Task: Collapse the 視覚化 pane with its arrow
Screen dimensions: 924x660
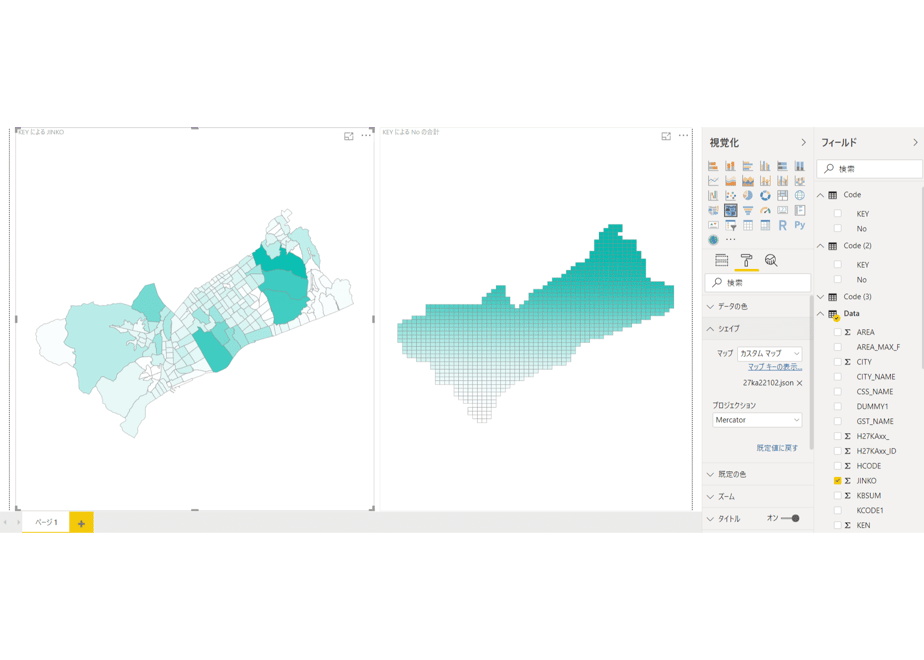Action: [x=803, y=143]
